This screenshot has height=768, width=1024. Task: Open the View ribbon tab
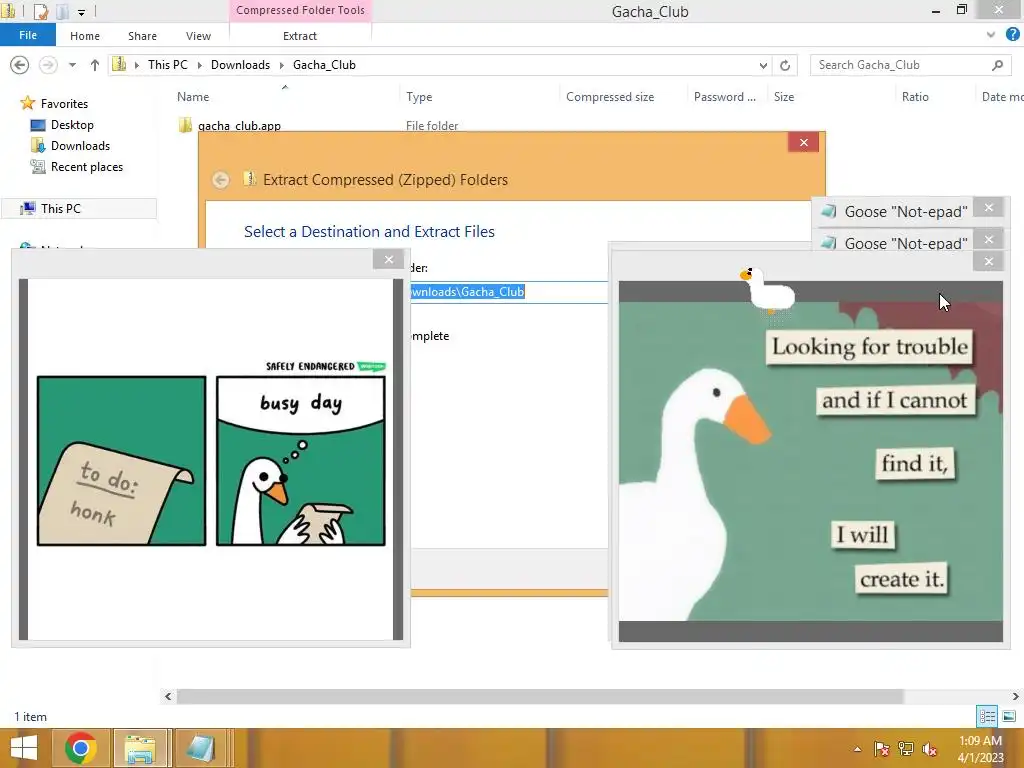click(198, 36)
